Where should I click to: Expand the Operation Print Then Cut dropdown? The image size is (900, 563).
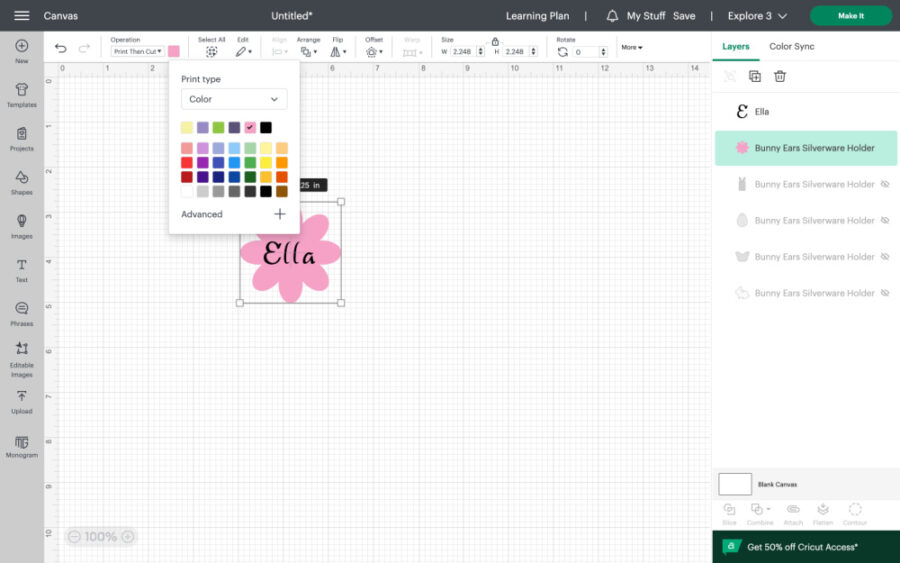pyautogui.click(x=137, y=51)
